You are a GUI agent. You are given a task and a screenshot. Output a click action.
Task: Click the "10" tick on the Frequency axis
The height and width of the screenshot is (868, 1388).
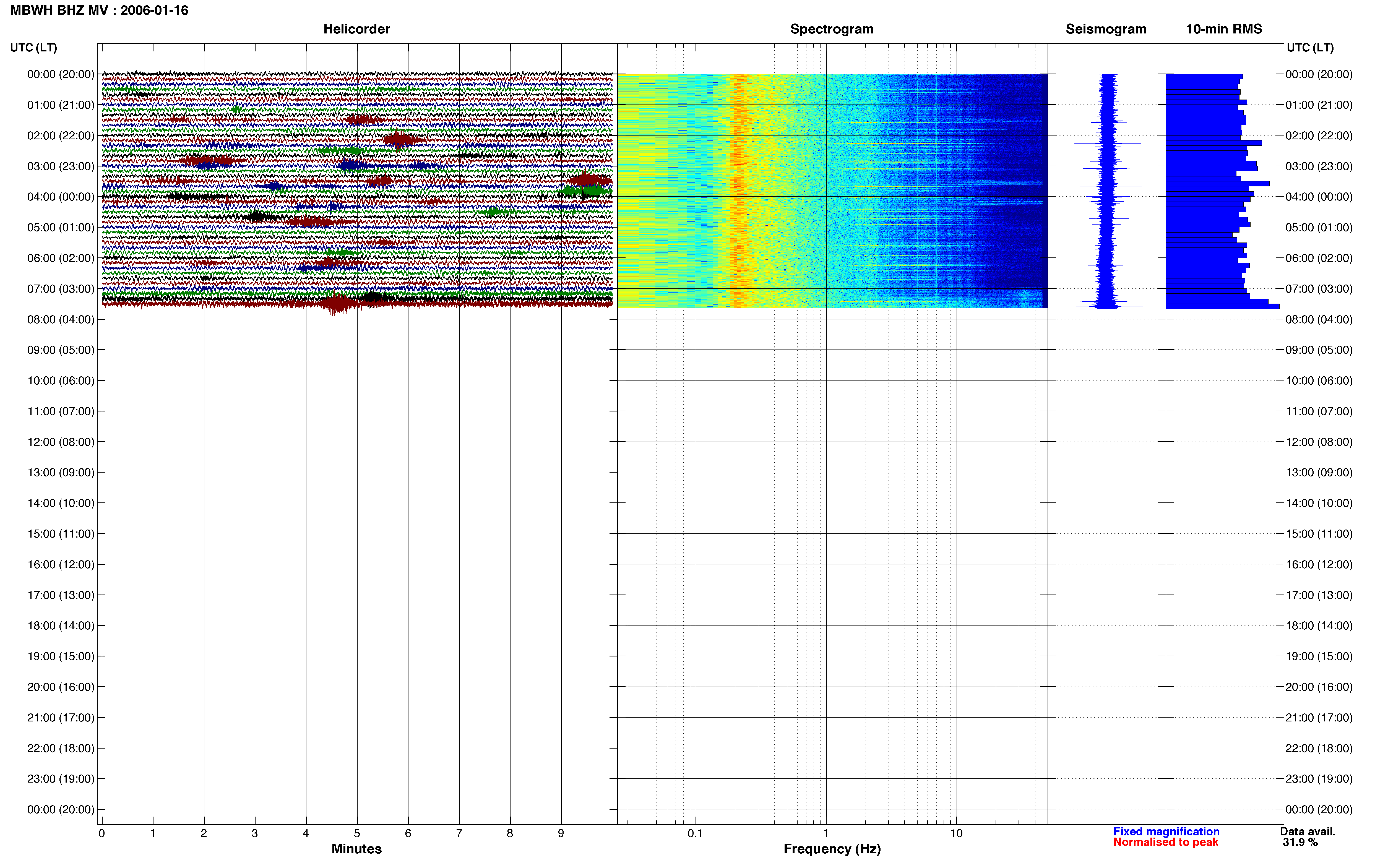(956, 833)
